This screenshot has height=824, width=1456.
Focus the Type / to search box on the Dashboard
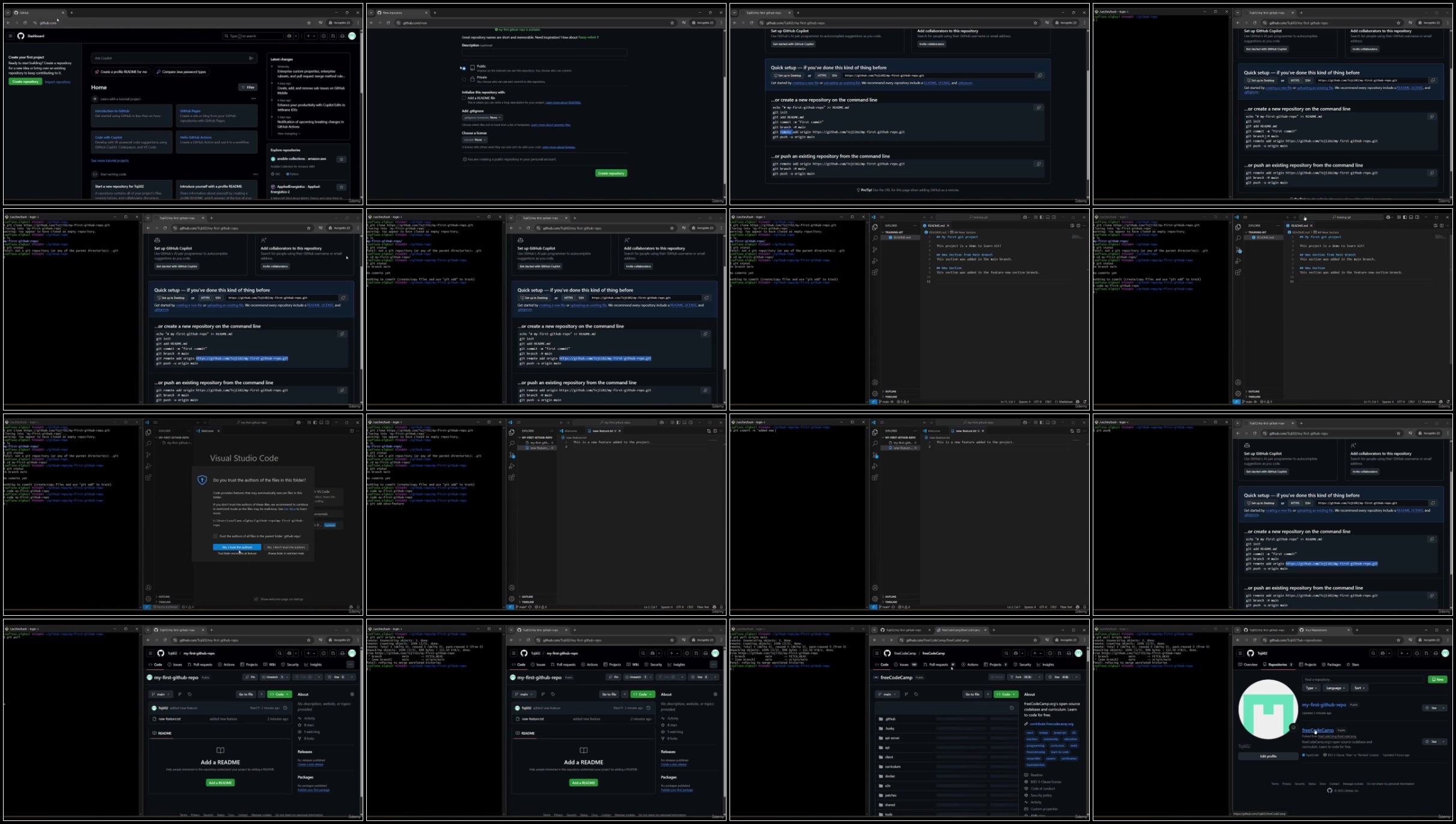click(x=252, y=36)
